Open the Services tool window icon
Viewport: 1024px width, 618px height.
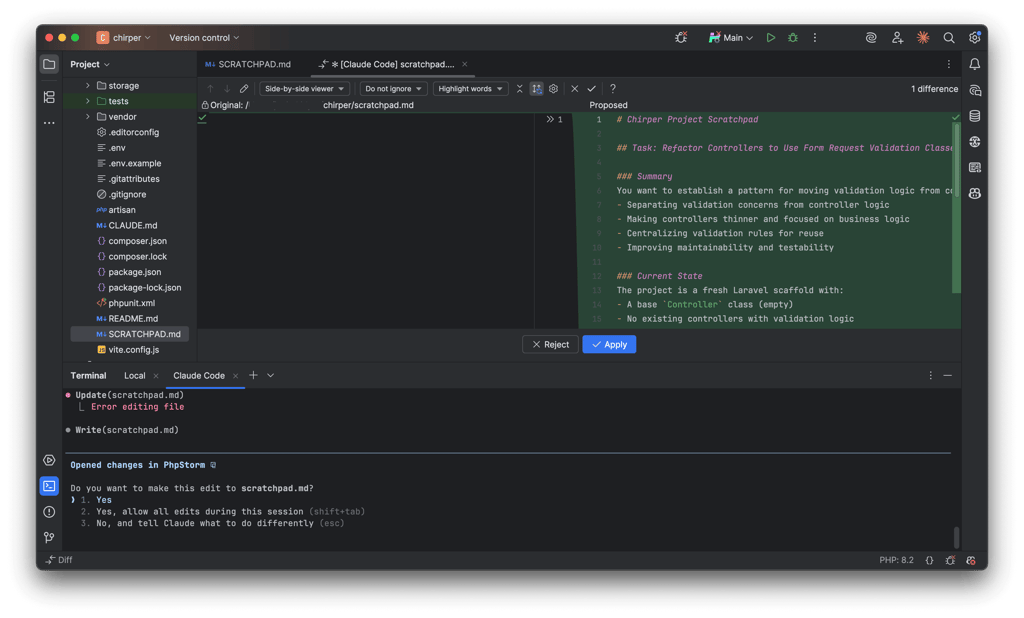49,460
